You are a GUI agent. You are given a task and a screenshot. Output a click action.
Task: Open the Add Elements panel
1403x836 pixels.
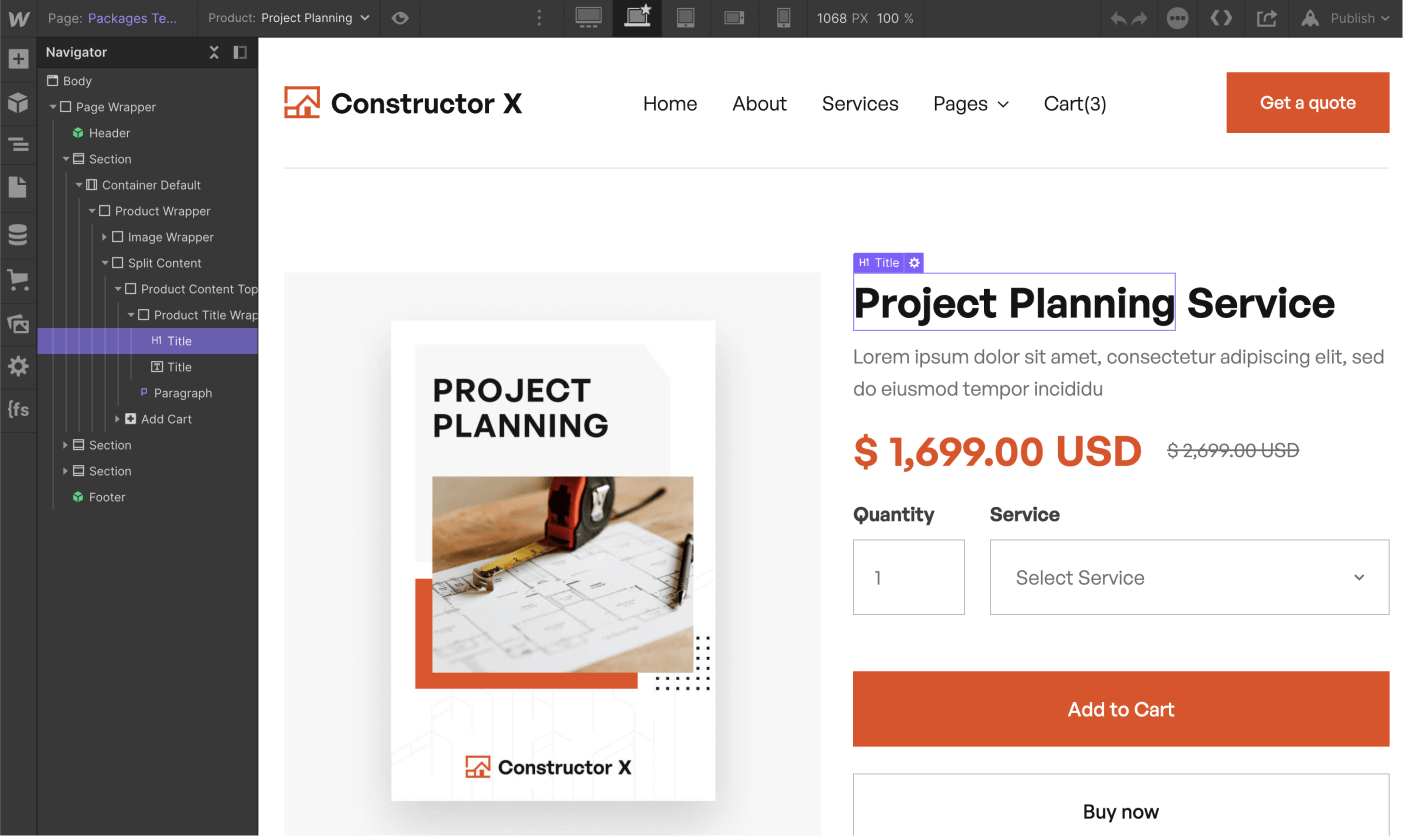(x=19, y=60)
